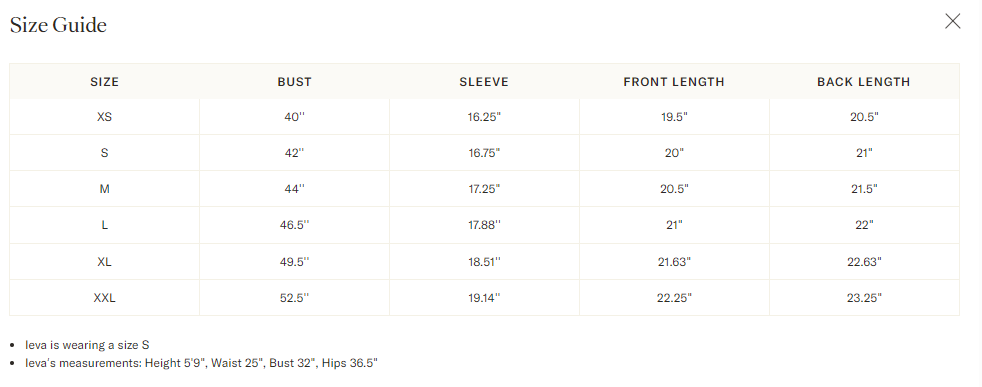The height and width of the screenshot is (387, 982).
Task: Click the FRONT LENGTH column header
Action: point(674,82)
